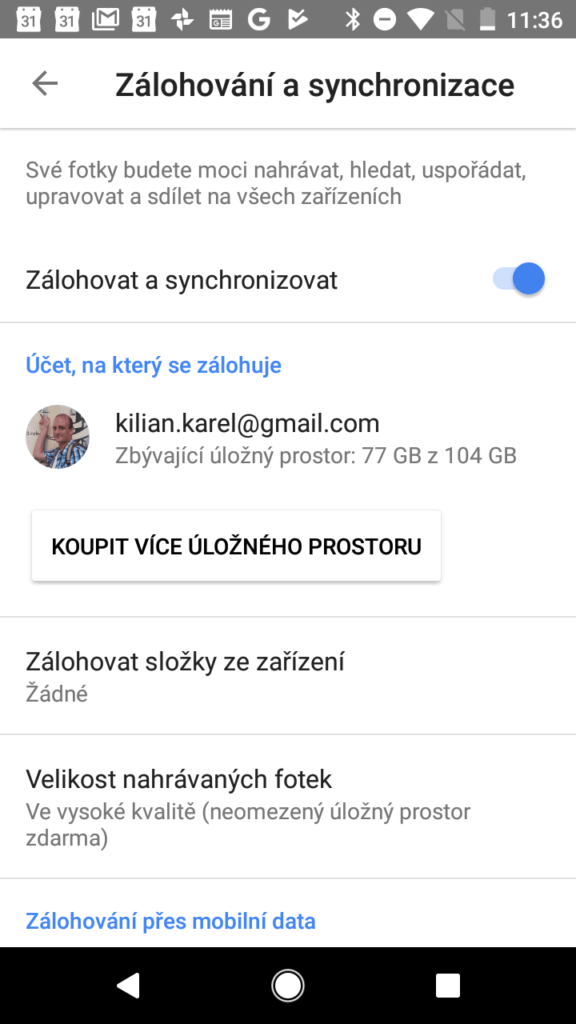Tap the first calendar 31 notification icon
Viewport: 576px width, 1024px height.
click(x=28, y=20)
